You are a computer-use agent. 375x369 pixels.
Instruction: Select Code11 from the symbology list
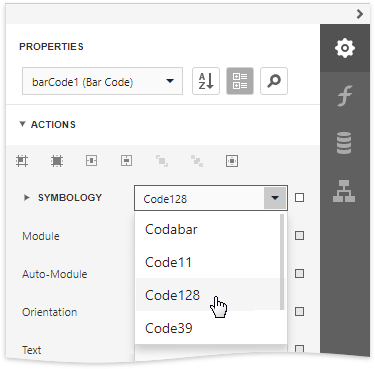click(x=208, y=262)
